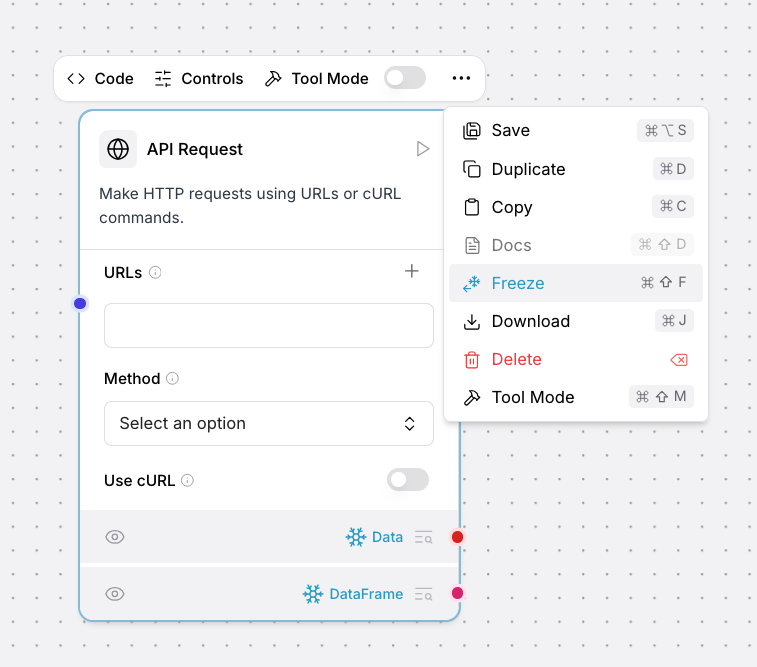Click the URLs text input field
Viewport: 757px width, 667px height.
pyautogui.click(x=268, y=325)
